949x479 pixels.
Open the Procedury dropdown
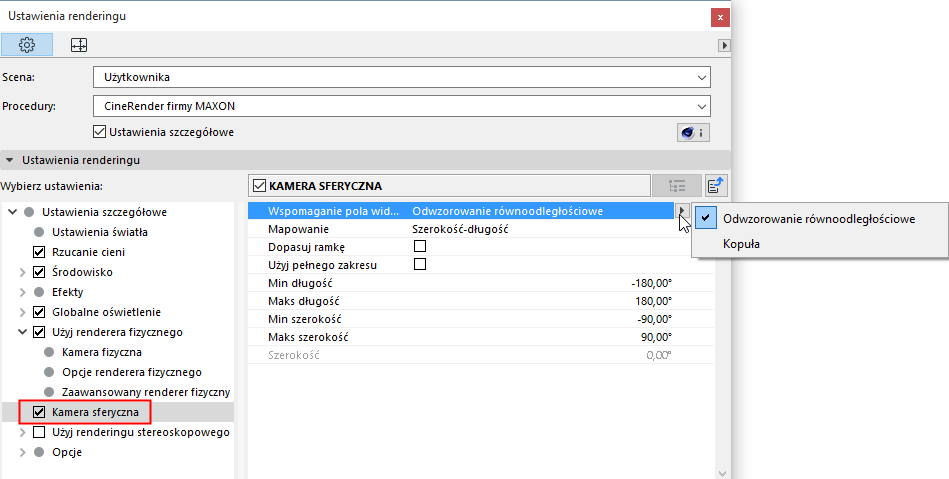(x=402, y=106)
